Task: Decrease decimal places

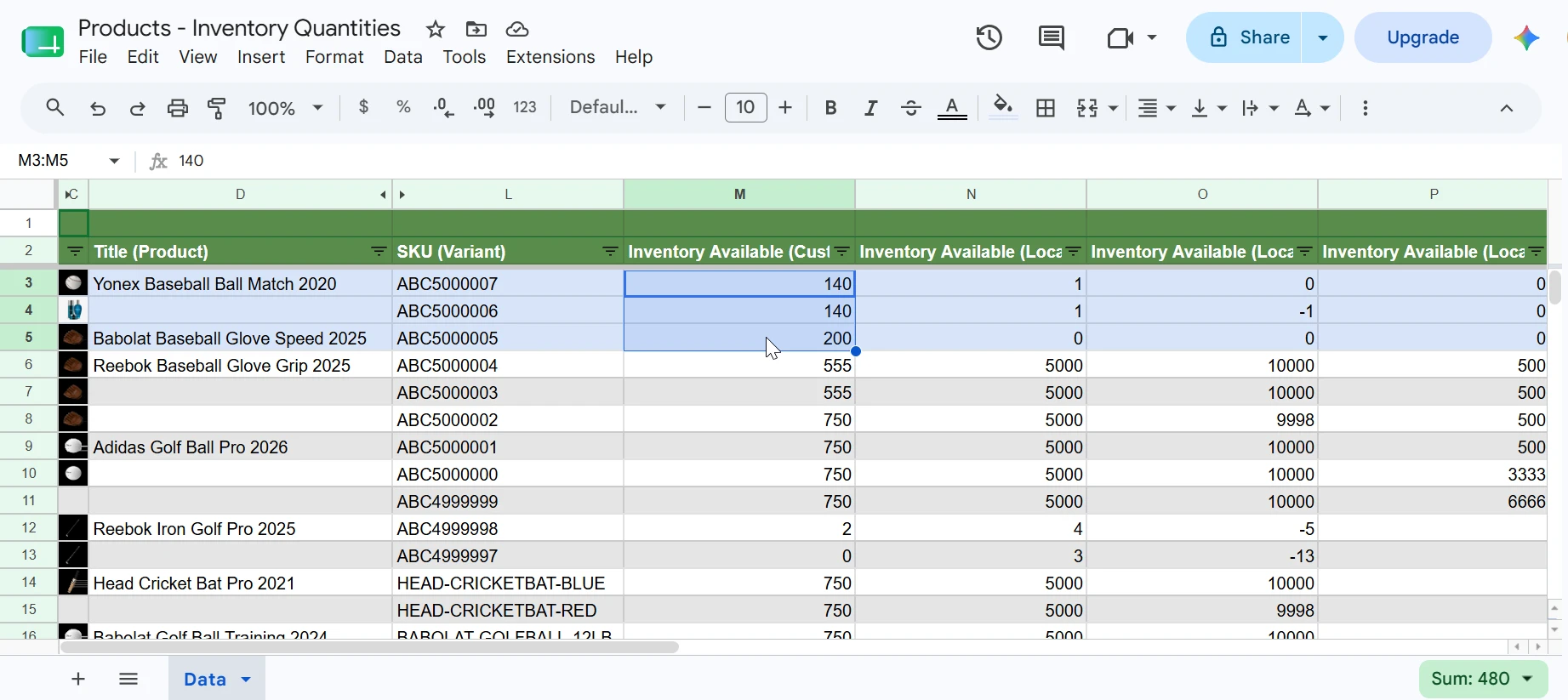Action: point(443,107)
